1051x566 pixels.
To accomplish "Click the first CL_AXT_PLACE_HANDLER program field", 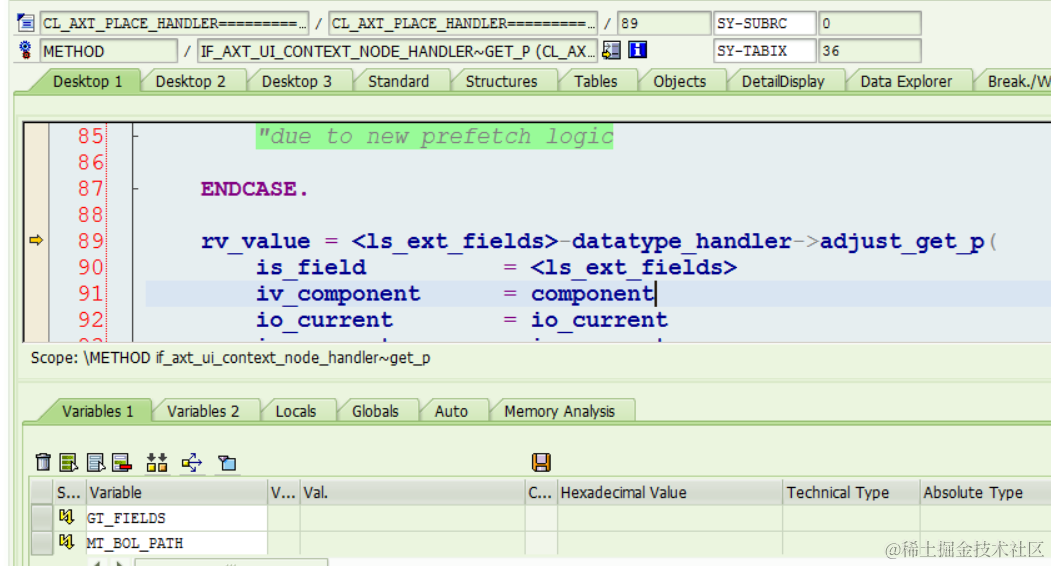I will click(174, 23).
